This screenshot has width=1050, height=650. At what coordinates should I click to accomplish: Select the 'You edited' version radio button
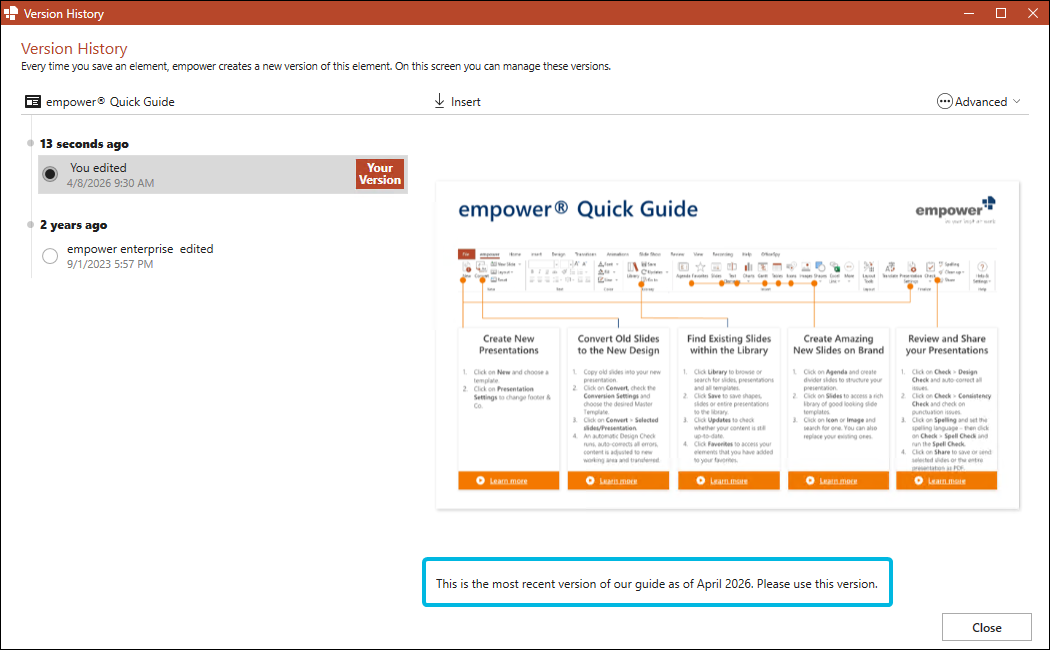tap(50, 175)
